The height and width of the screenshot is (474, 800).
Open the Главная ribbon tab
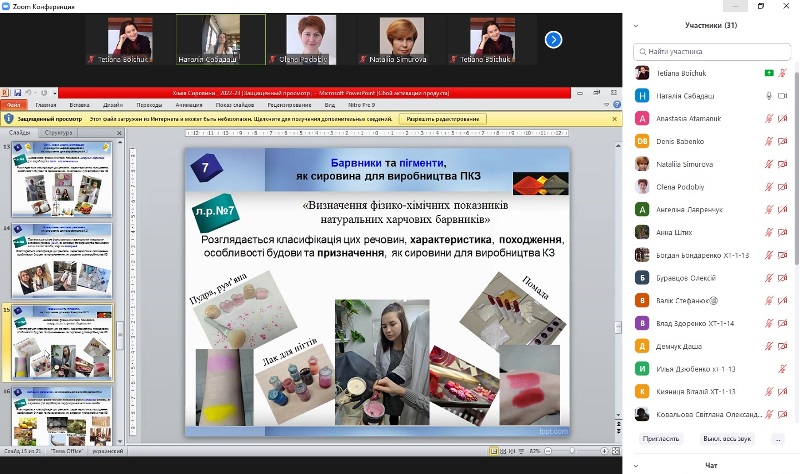(x=46, y=105)
